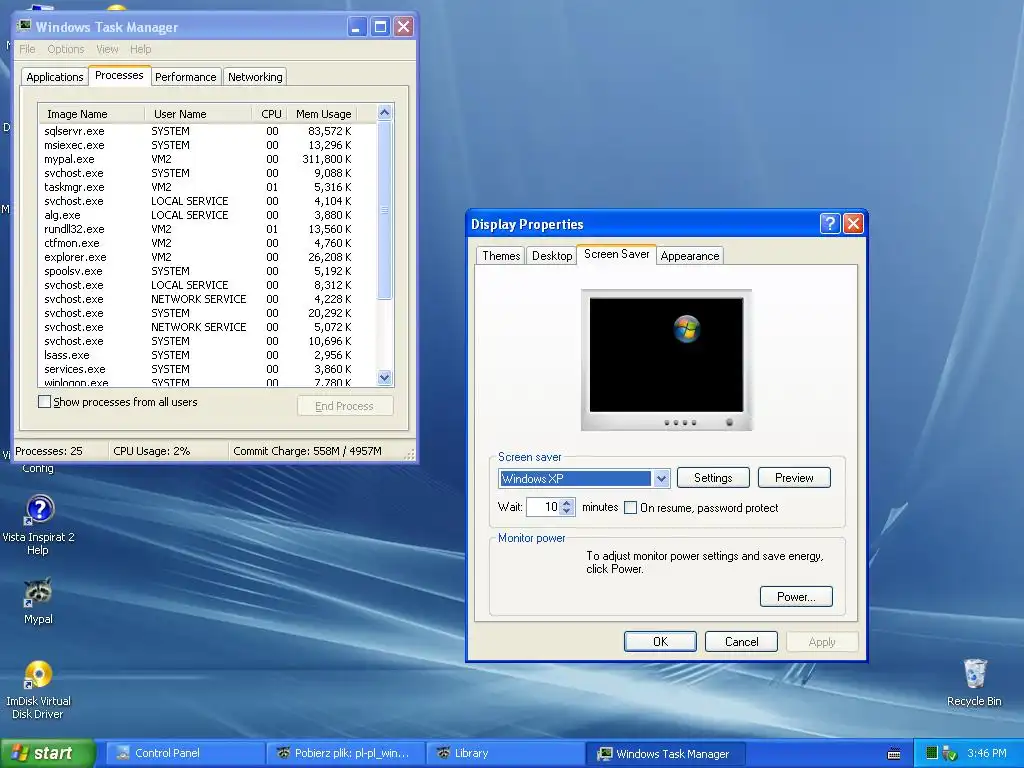Tick Show processes from all users
This screenshot has height=768, width=1024.
[44, 402]
